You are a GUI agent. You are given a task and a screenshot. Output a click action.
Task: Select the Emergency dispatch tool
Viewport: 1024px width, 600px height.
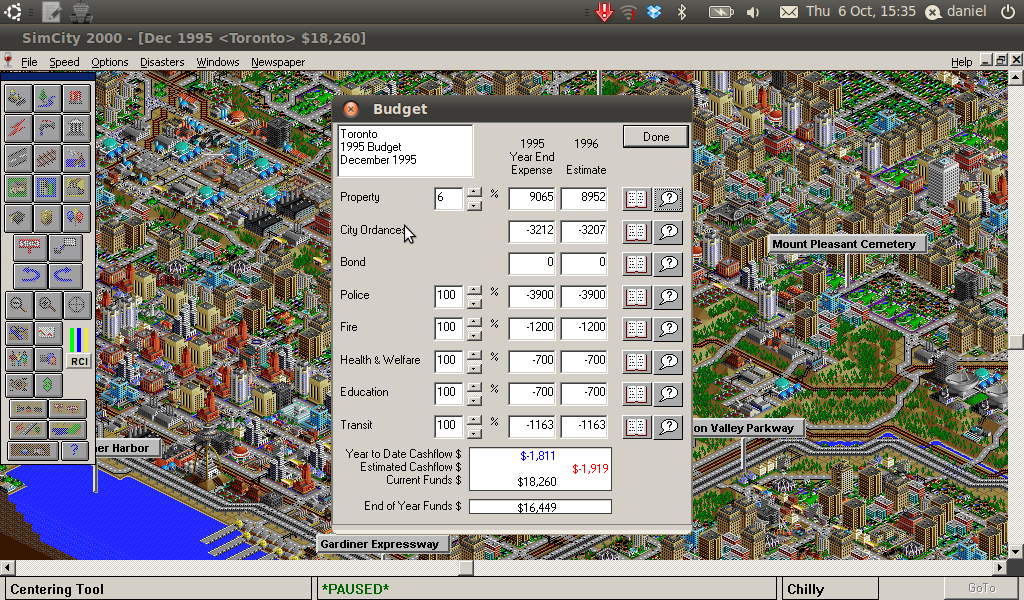click(x=76, y=99)
